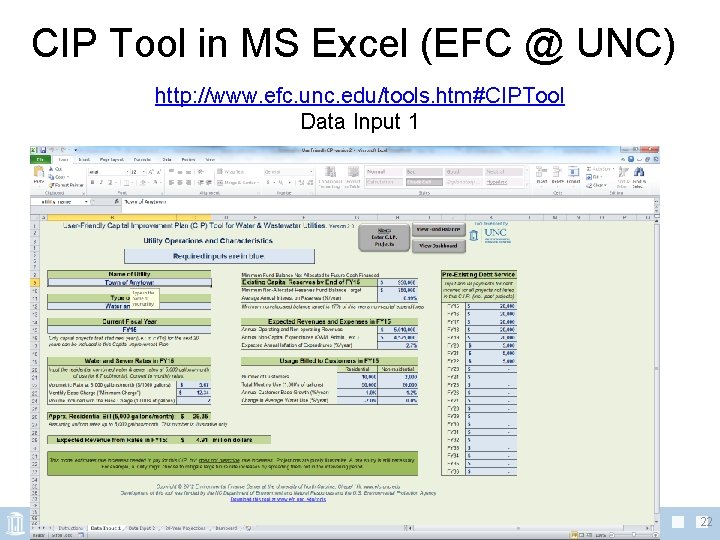This screenshot has width=720, height=540.
Task: Click the Next: Enter C.I.P. Projects button
Action: [x=384, y=237]
